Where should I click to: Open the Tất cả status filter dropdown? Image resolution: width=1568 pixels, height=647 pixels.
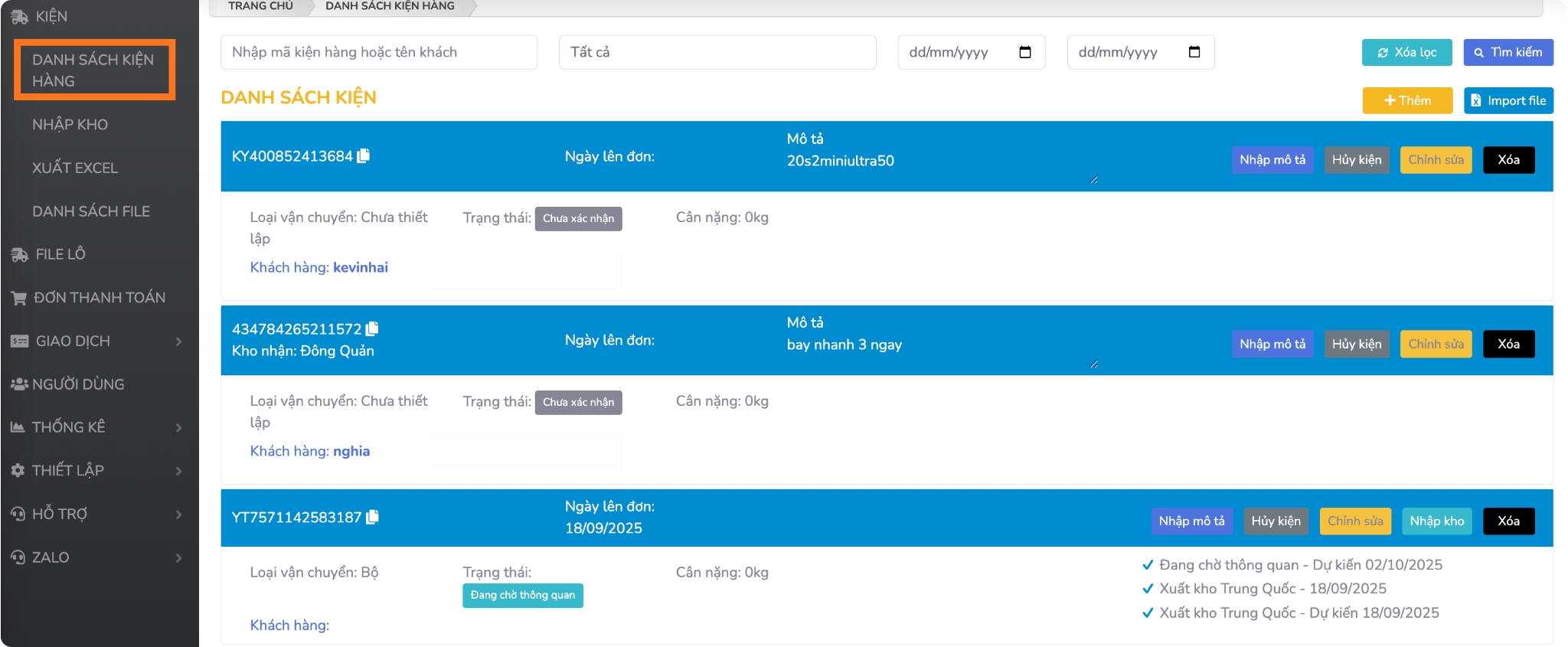point(717,52)
